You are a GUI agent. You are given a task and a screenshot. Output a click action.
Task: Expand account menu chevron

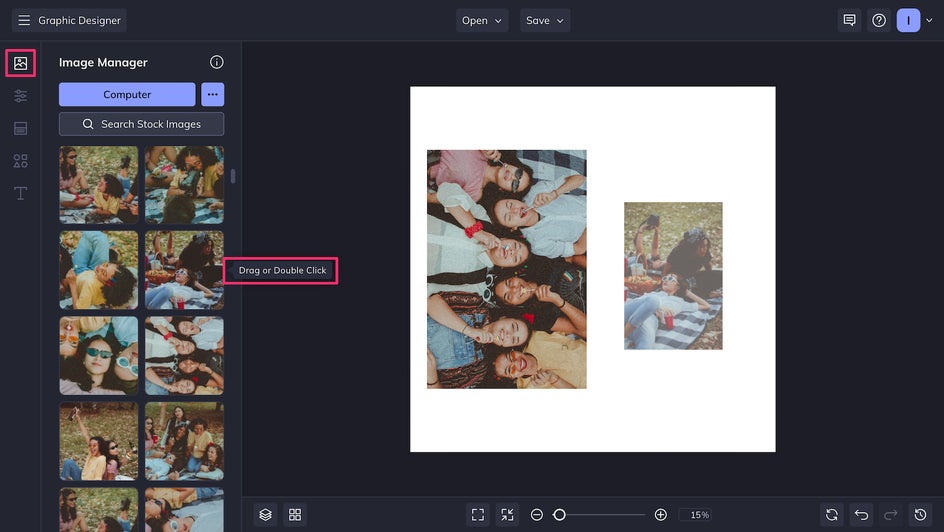tap(929, 20)
